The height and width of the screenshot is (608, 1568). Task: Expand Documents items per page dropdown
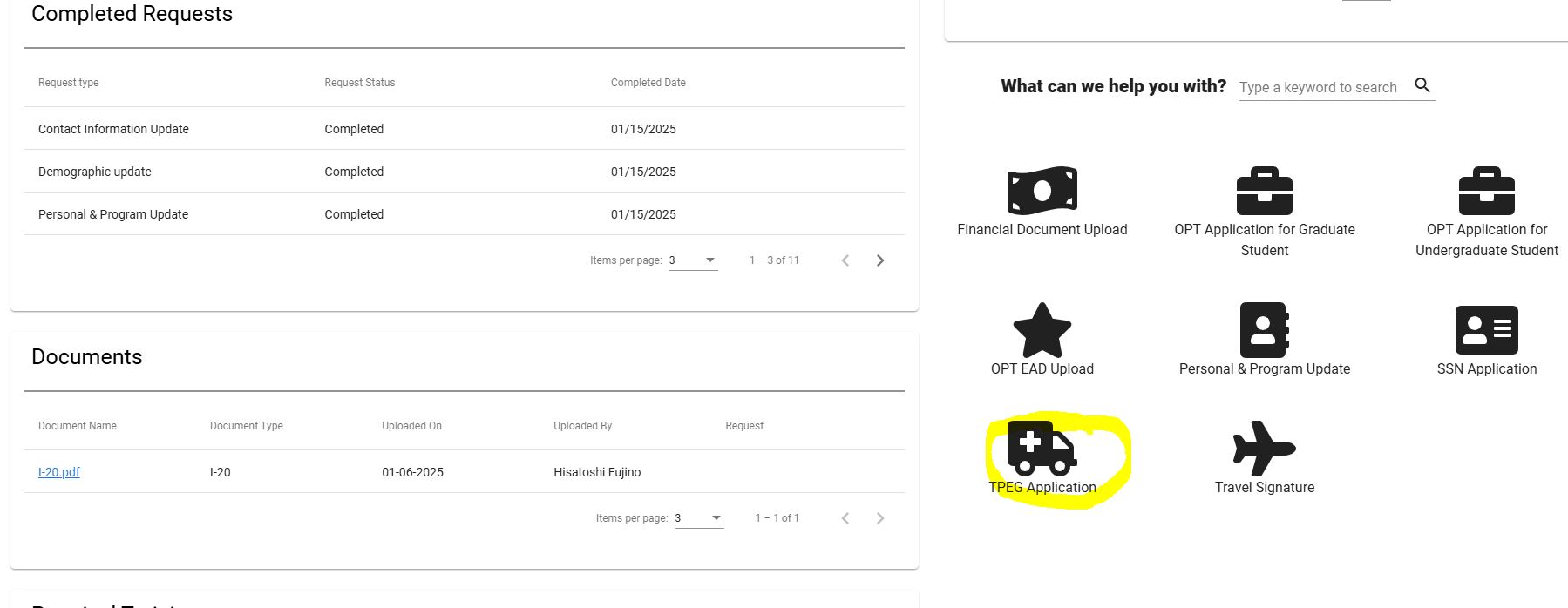[700, 518]
